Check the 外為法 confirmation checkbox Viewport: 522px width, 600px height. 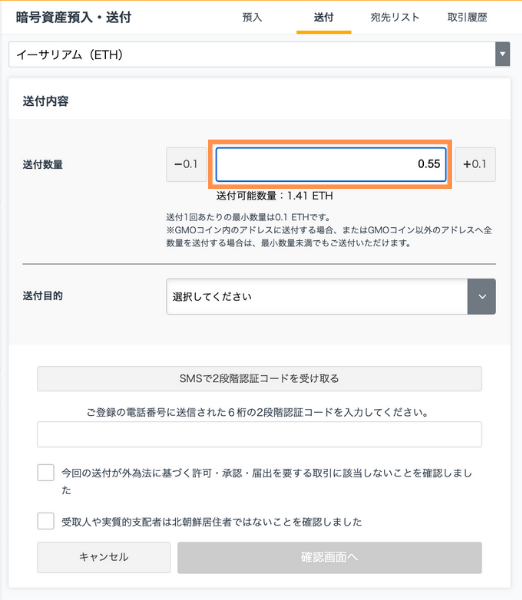[x=46, y=473]
